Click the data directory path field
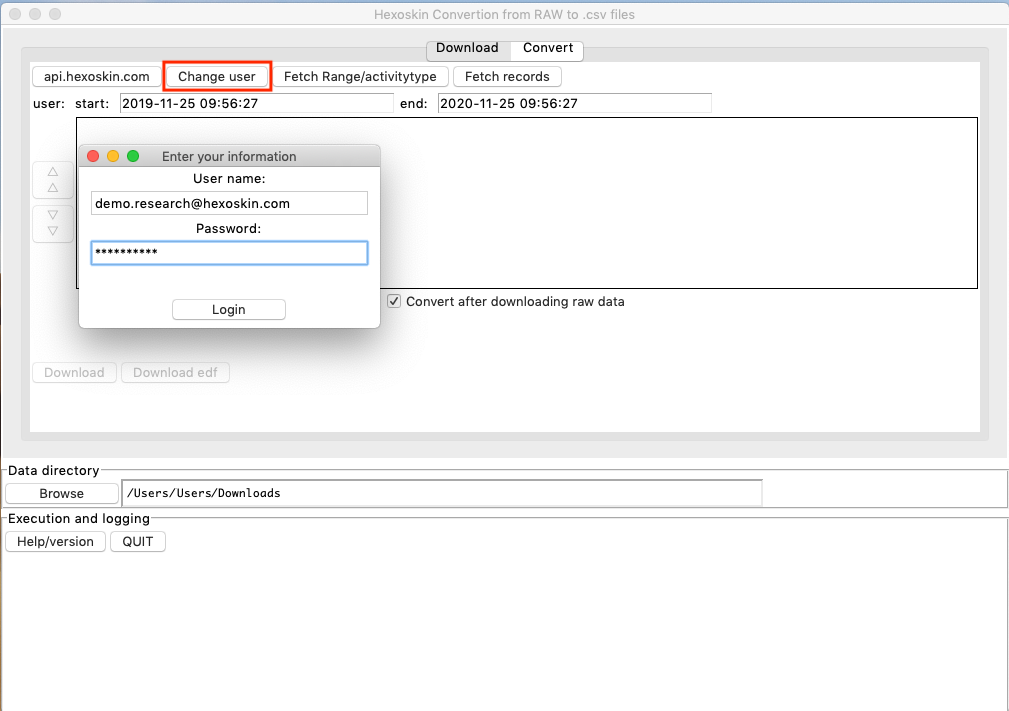 click(442, 494)
